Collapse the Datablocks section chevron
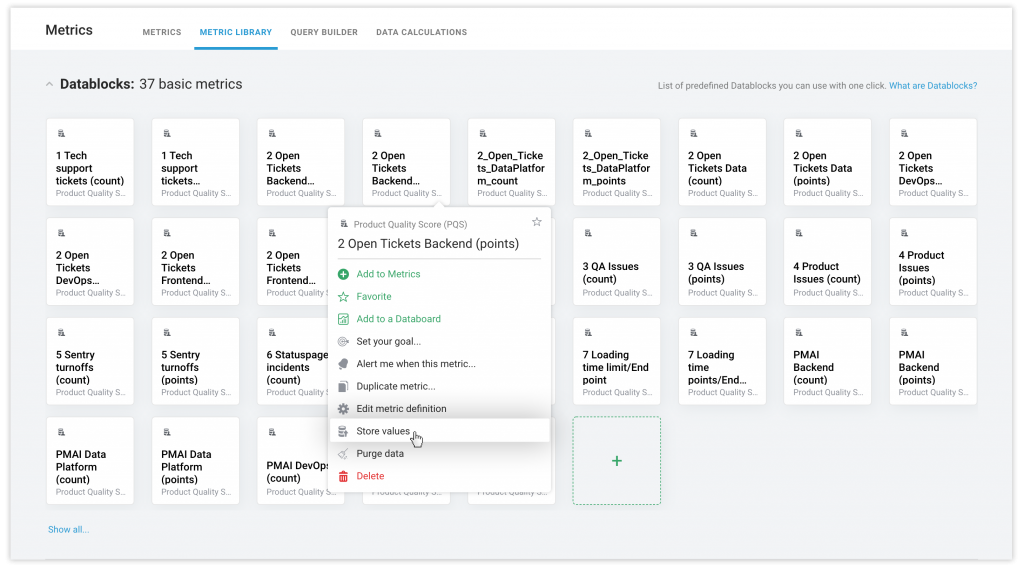This screenshot has height=568, width=1024. point(50,85)
